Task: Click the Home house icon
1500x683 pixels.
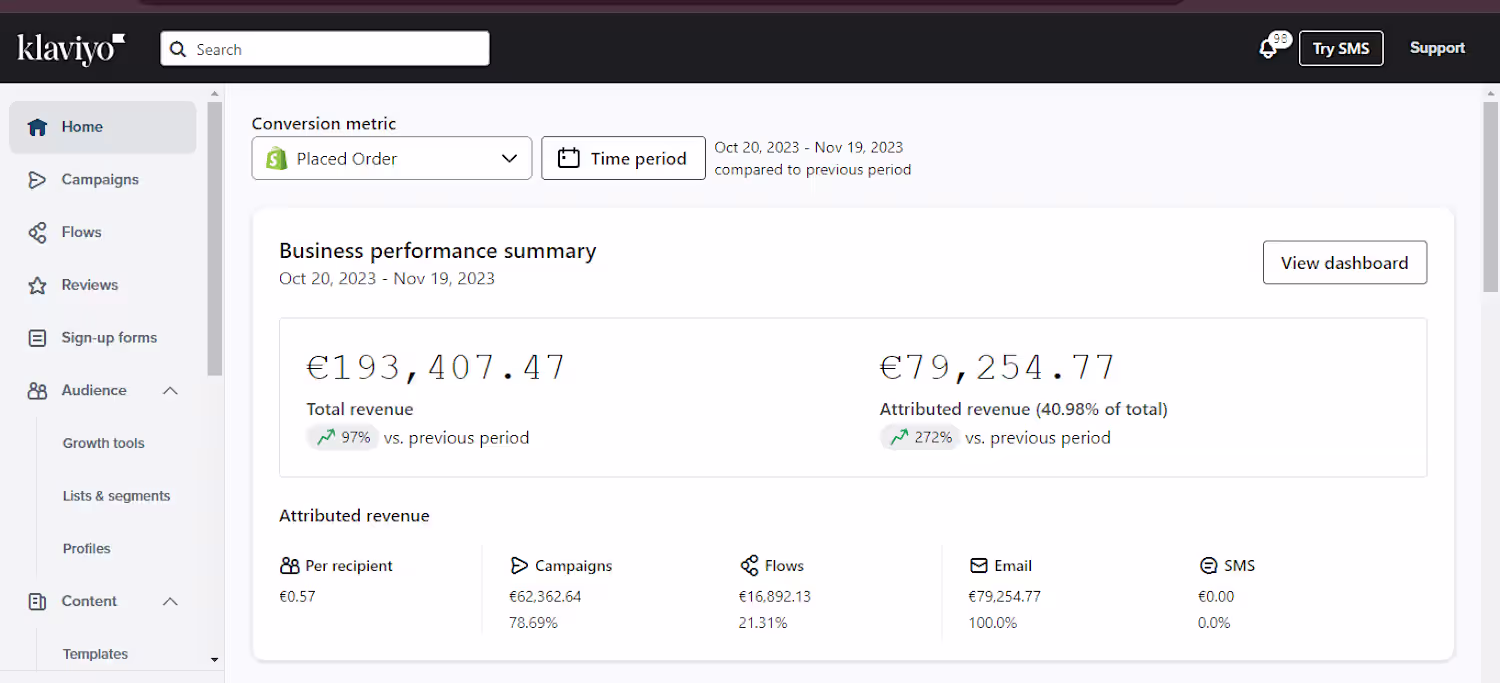Action: click(37, 127)
